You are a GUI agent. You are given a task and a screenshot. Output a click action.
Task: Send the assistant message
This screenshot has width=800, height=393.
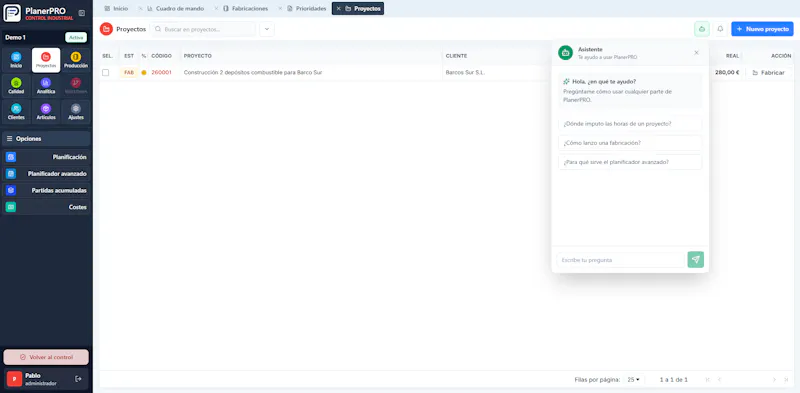pos(695,260)
